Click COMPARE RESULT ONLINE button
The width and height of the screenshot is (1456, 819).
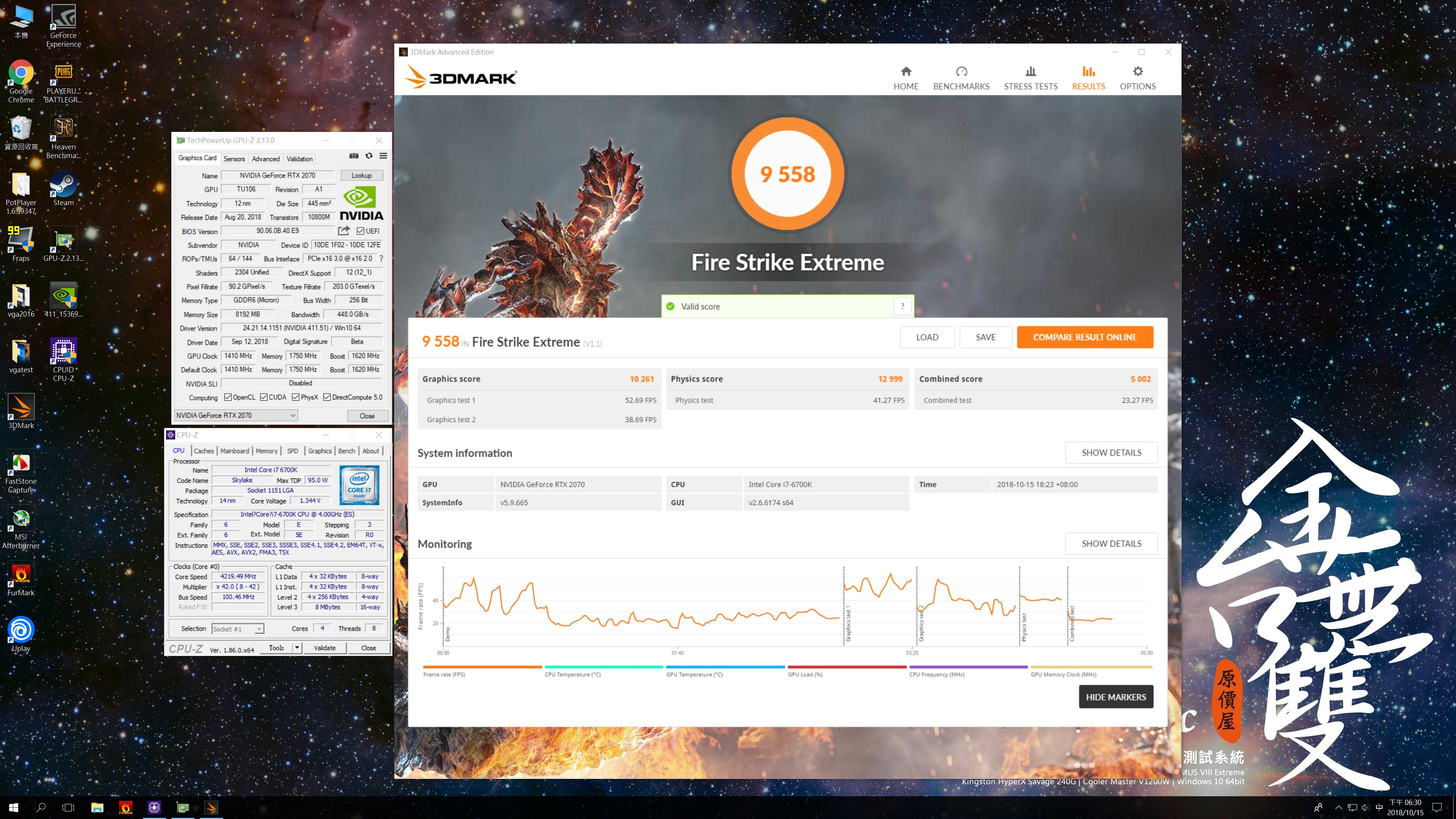click(1085, 337)
